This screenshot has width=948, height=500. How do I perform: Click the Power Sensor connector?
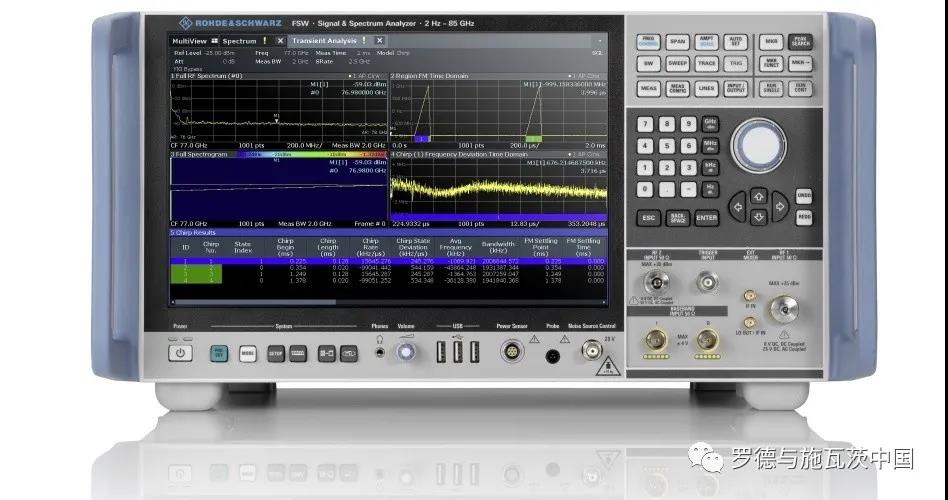coord(512,351)
